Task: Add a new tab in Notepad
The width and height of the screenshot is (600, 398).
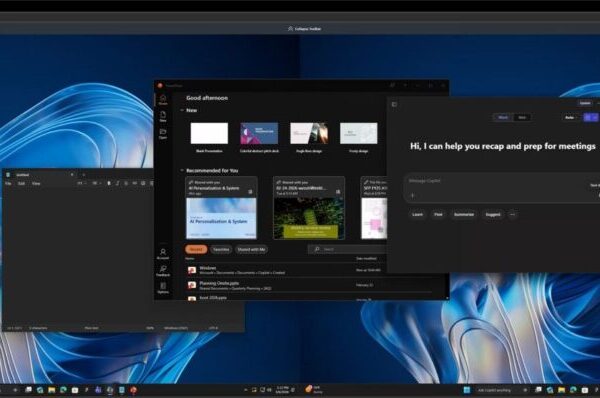Action: click(x=84, y=175)
